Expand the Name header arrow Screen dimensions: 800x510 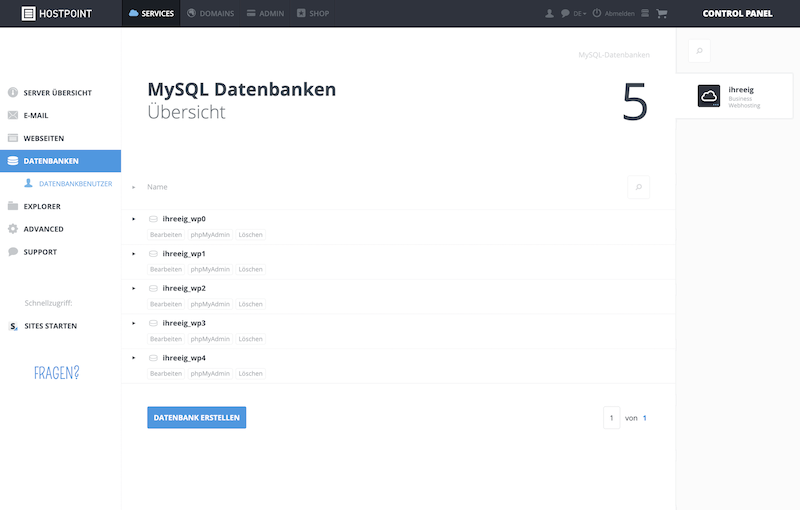tap(134, 188)
